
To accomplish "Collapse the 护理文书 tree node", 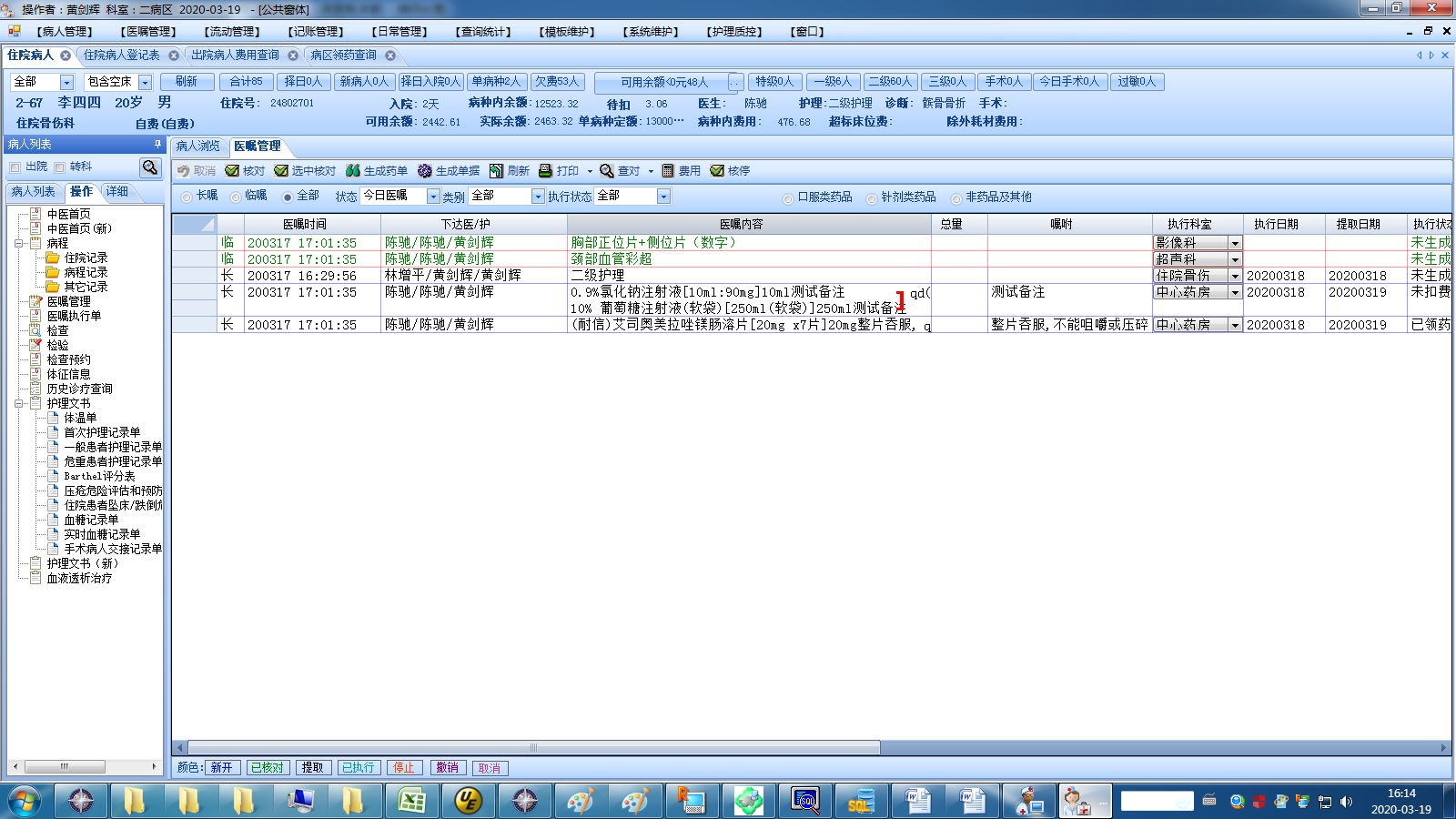I will [x=19, y=403].
